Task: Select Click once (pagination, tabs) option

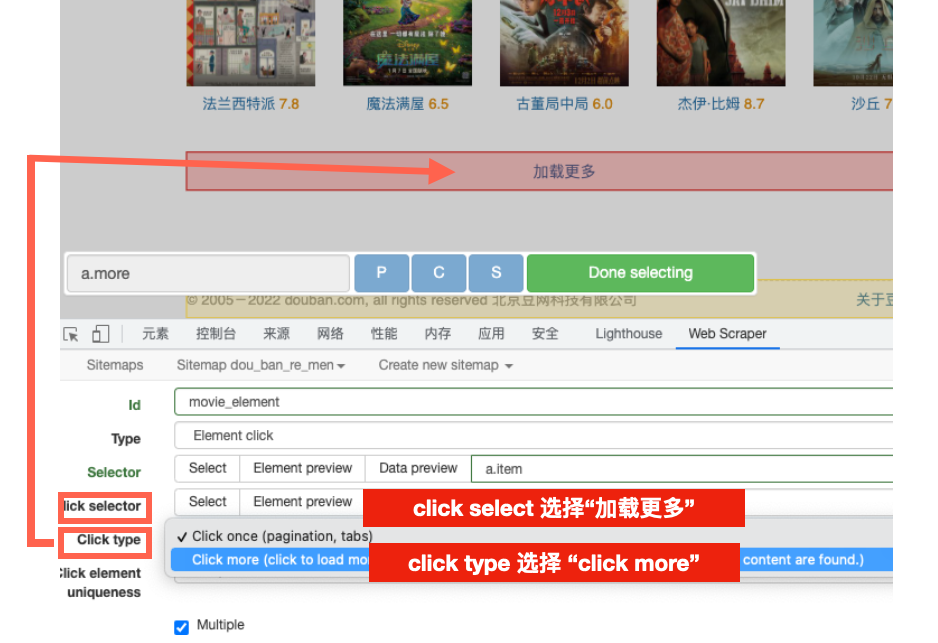Action: point(282,536)
